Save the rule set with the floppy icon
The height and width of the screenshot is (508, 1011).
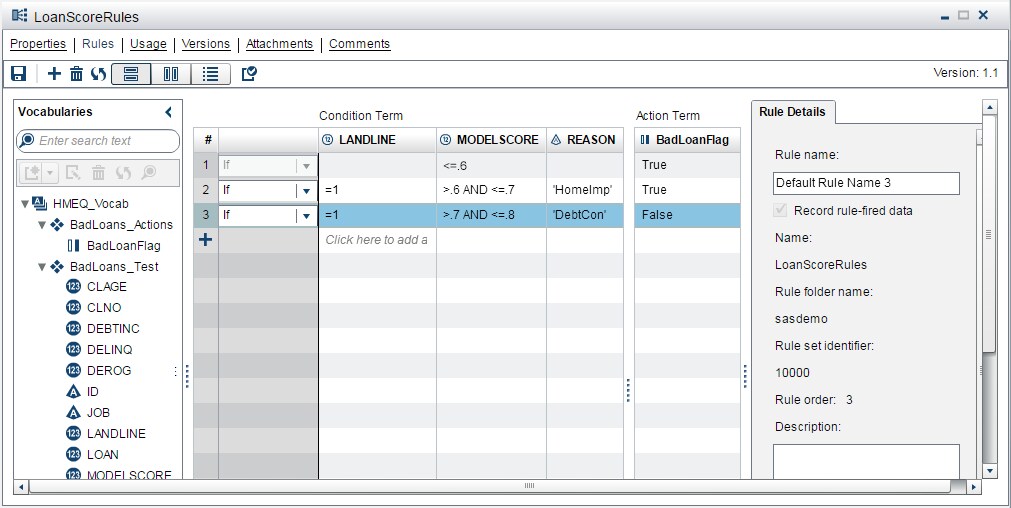pyautogui.click(x=19, y=73)
